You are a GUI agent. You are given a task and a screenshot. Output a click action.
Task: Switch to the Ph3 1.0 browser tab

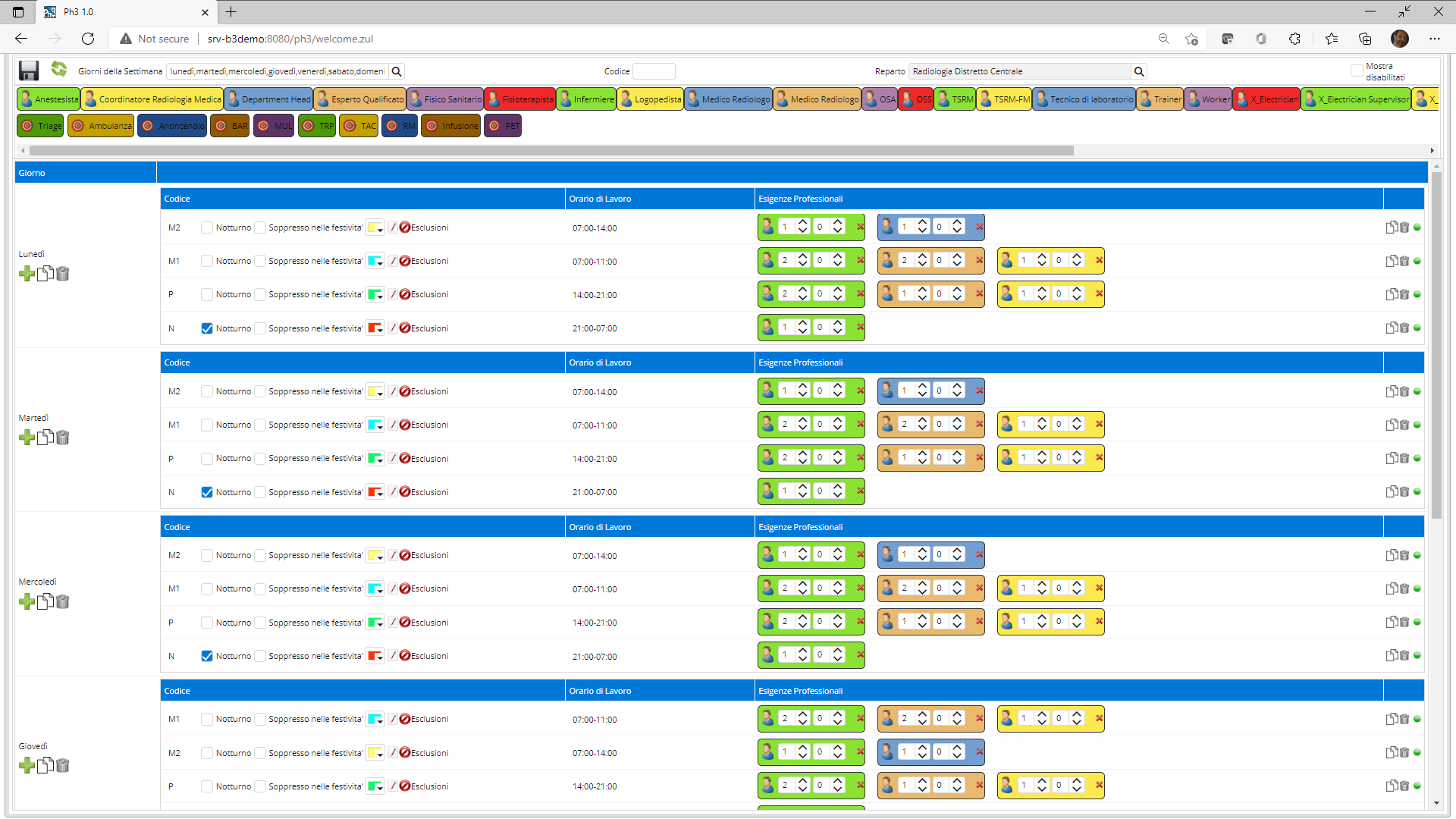(127, 12)
